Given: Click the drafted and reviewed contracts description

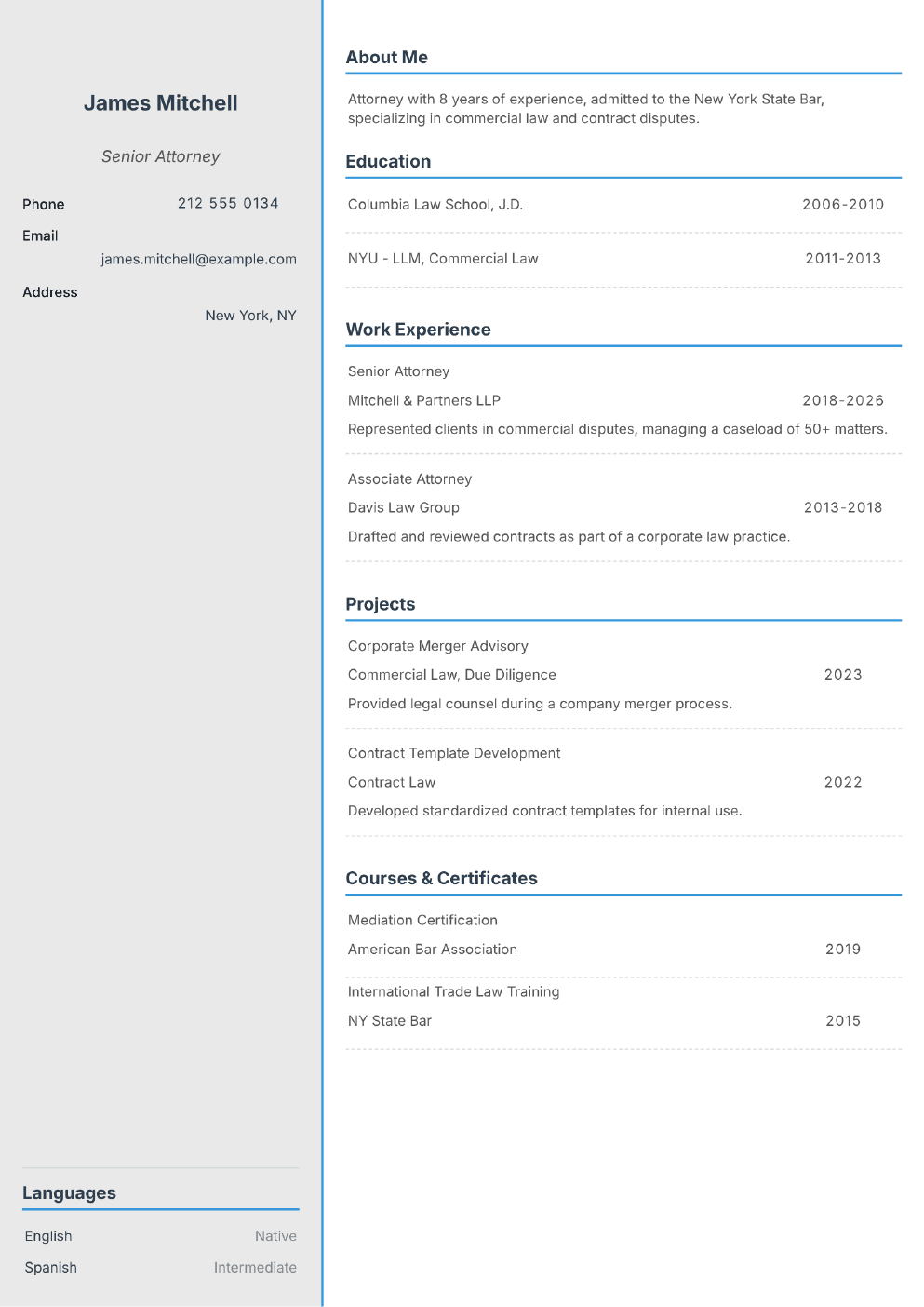Looking at the screenshot, I should pyautogui.click(x=569, y=537).
